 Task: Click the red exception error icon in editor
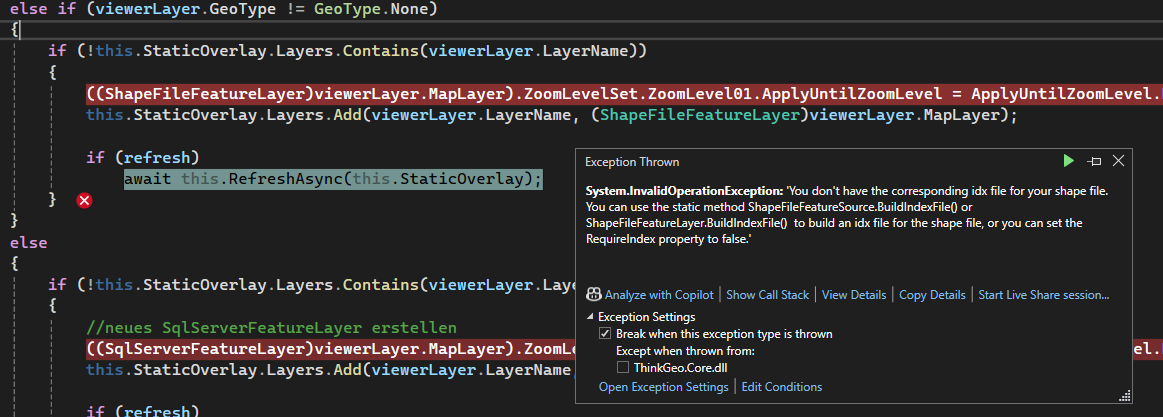pyautogui.click(x=85, y=201)
